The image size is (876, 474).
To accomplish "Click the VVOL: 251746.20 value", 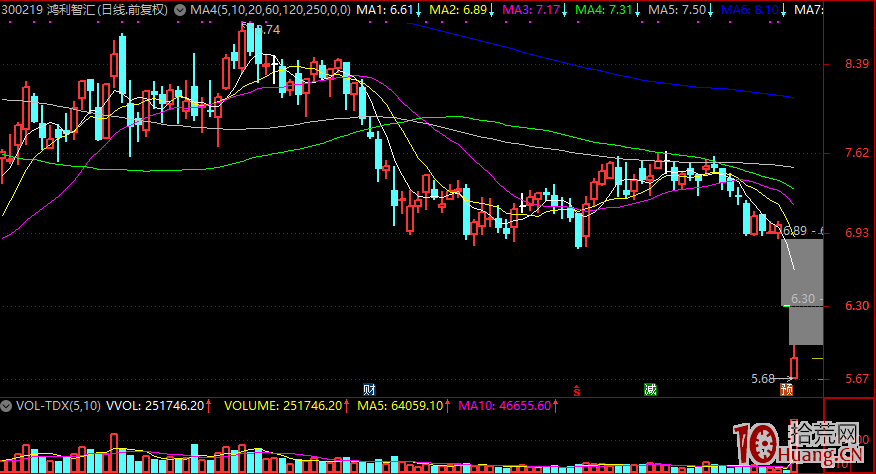I will tap(155, 406).
